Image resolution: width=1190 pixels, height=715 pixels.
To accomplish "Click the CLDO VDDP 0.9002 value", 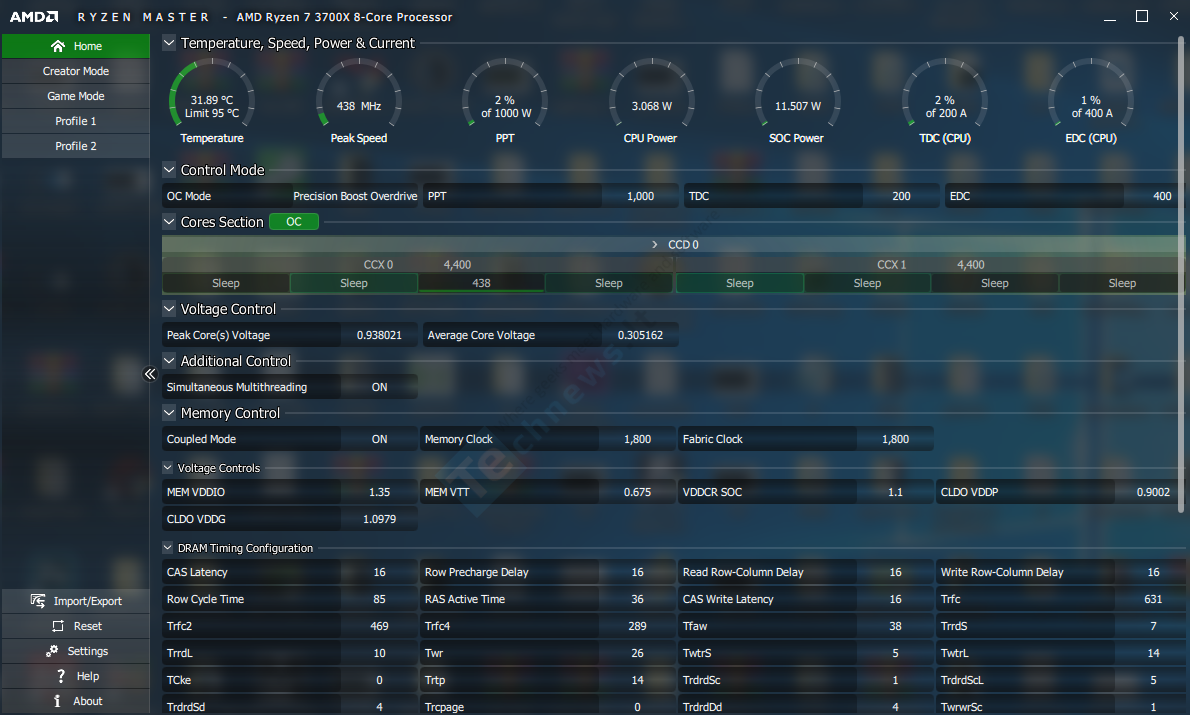I will [x=1153, y=493].
